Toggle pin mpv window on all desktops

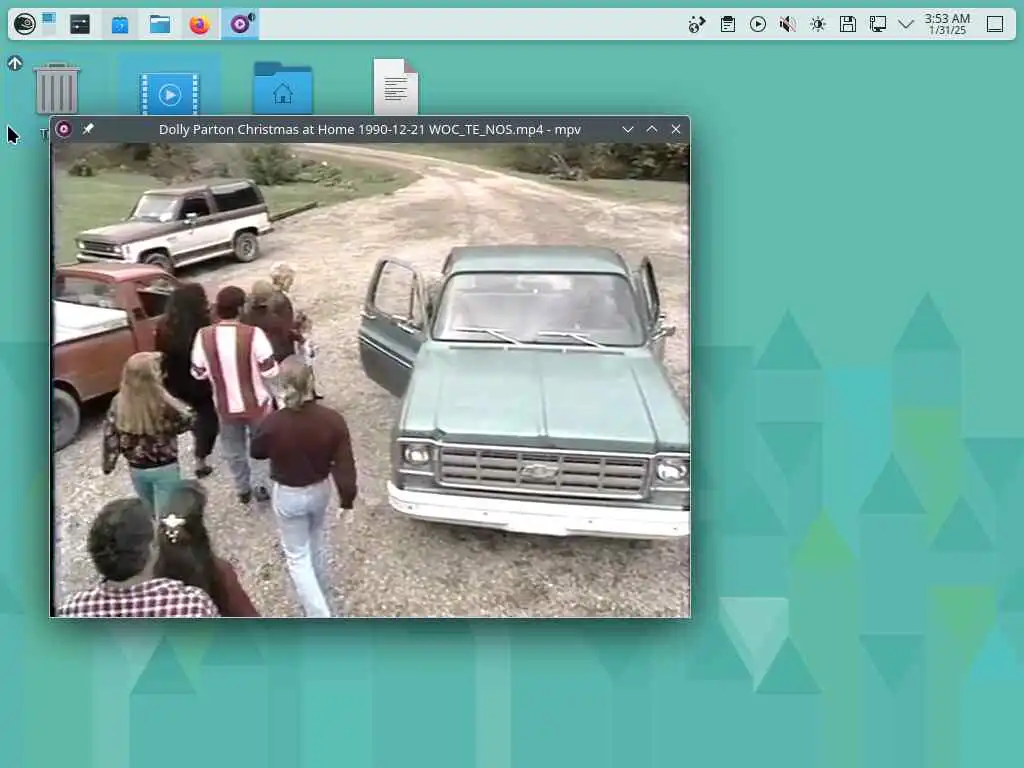(x=88, y=129)
